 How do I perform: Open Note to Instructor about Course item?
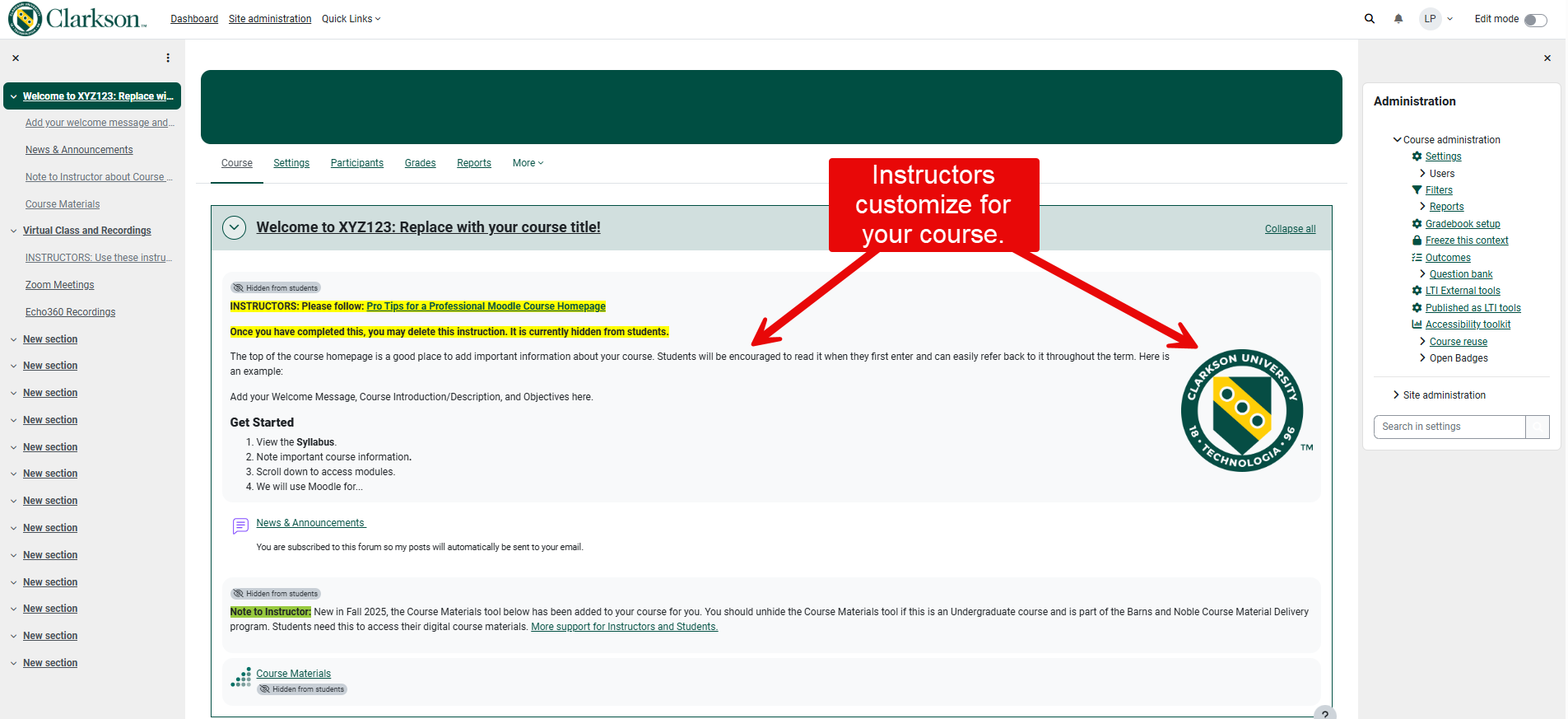point(99,177)
